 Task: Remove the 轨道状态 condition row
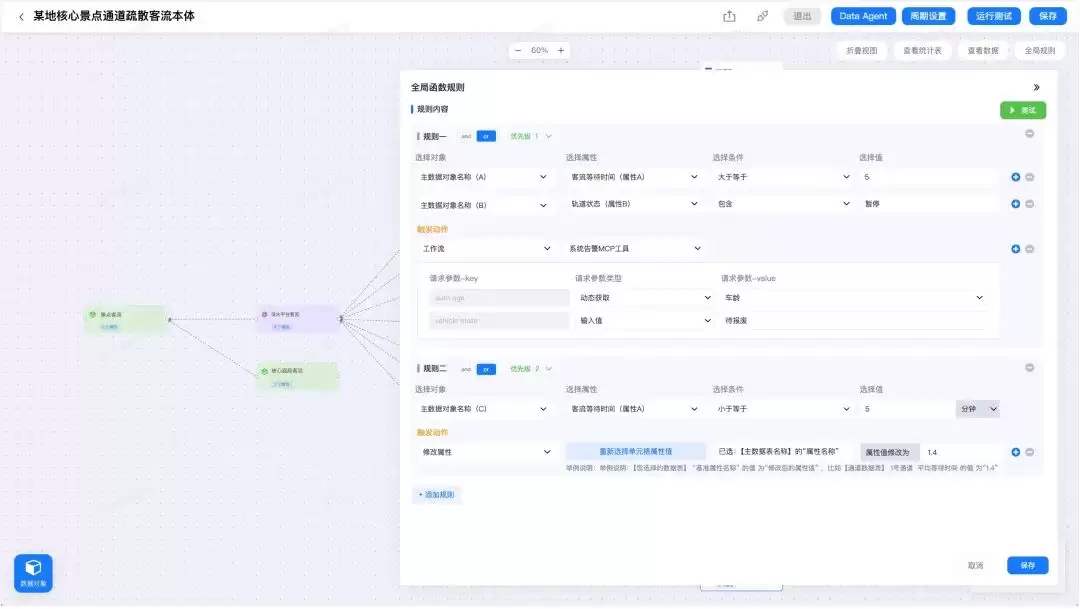[1030, 204]
